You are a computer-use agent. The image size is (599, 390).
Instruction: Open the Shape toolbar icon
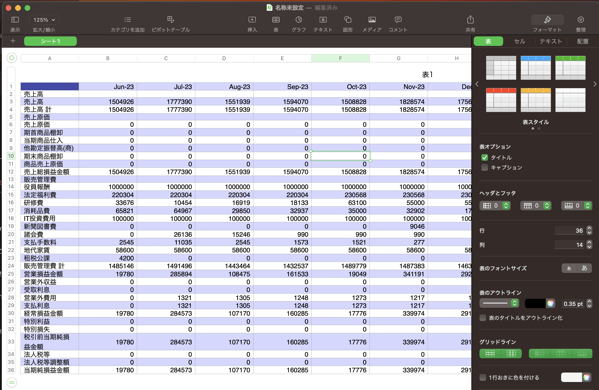347,19
